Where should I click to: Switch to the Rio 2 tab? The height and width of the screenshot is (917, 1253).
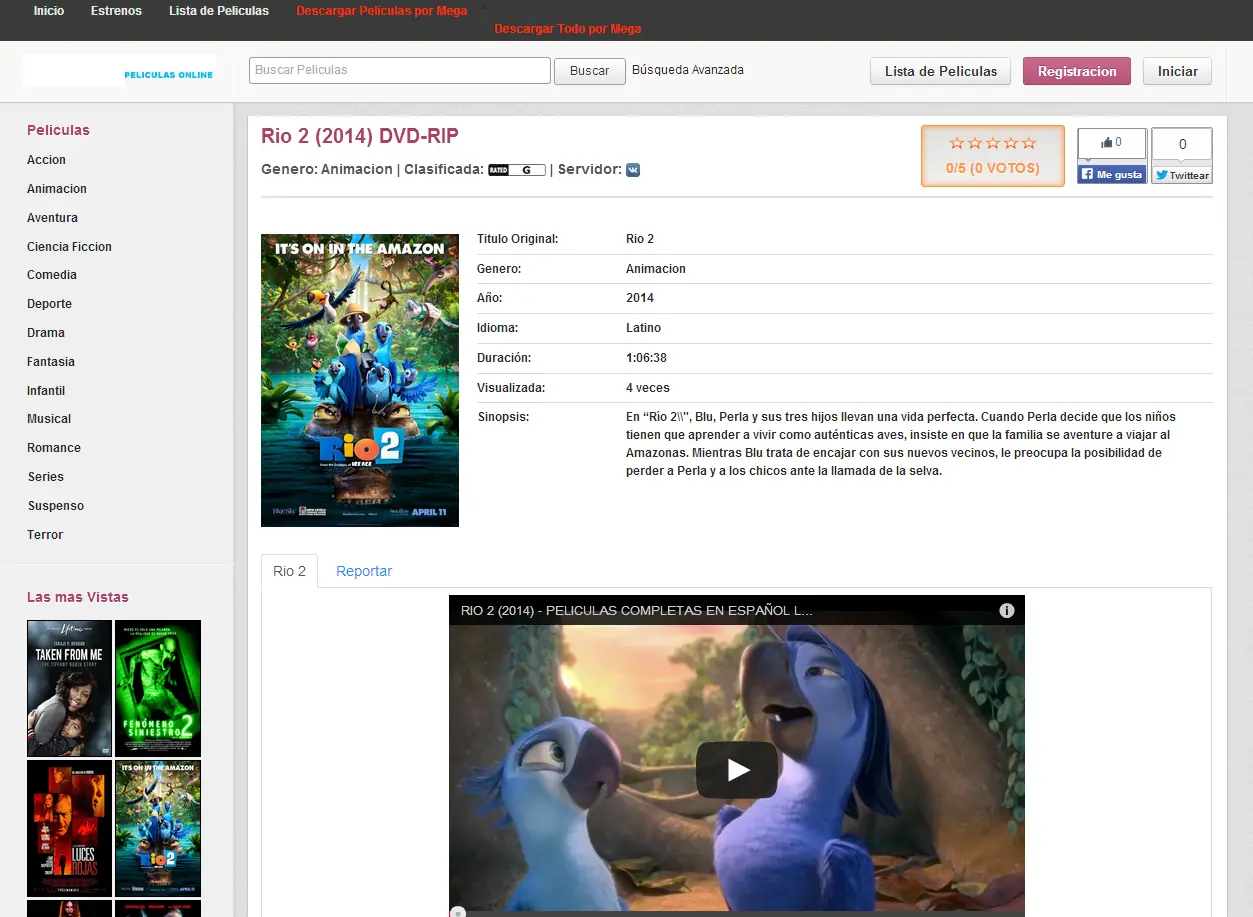[x=290, y=571]
